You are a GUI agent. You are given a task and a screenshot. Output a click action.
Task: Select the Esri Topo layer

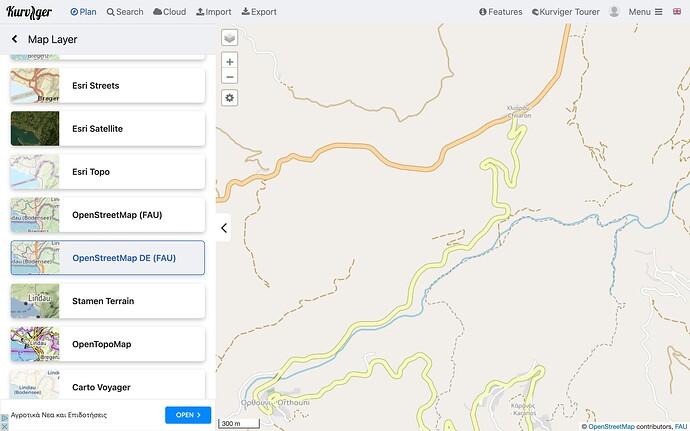click(108, 172)
